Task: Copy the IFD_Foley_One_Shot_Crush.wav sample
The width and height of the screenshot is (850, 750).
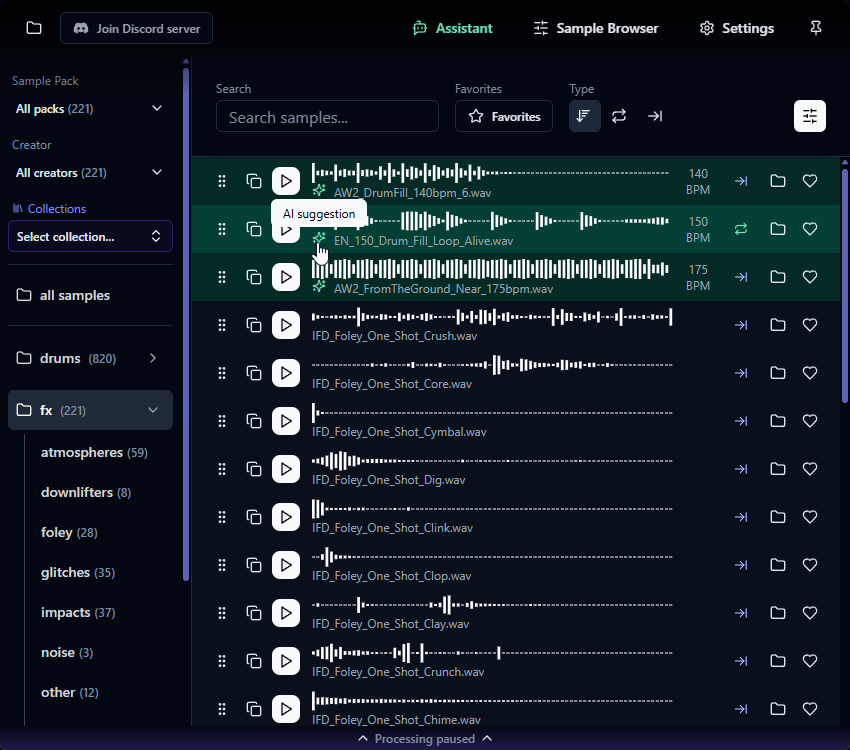Action: click(x=254, y=325)
